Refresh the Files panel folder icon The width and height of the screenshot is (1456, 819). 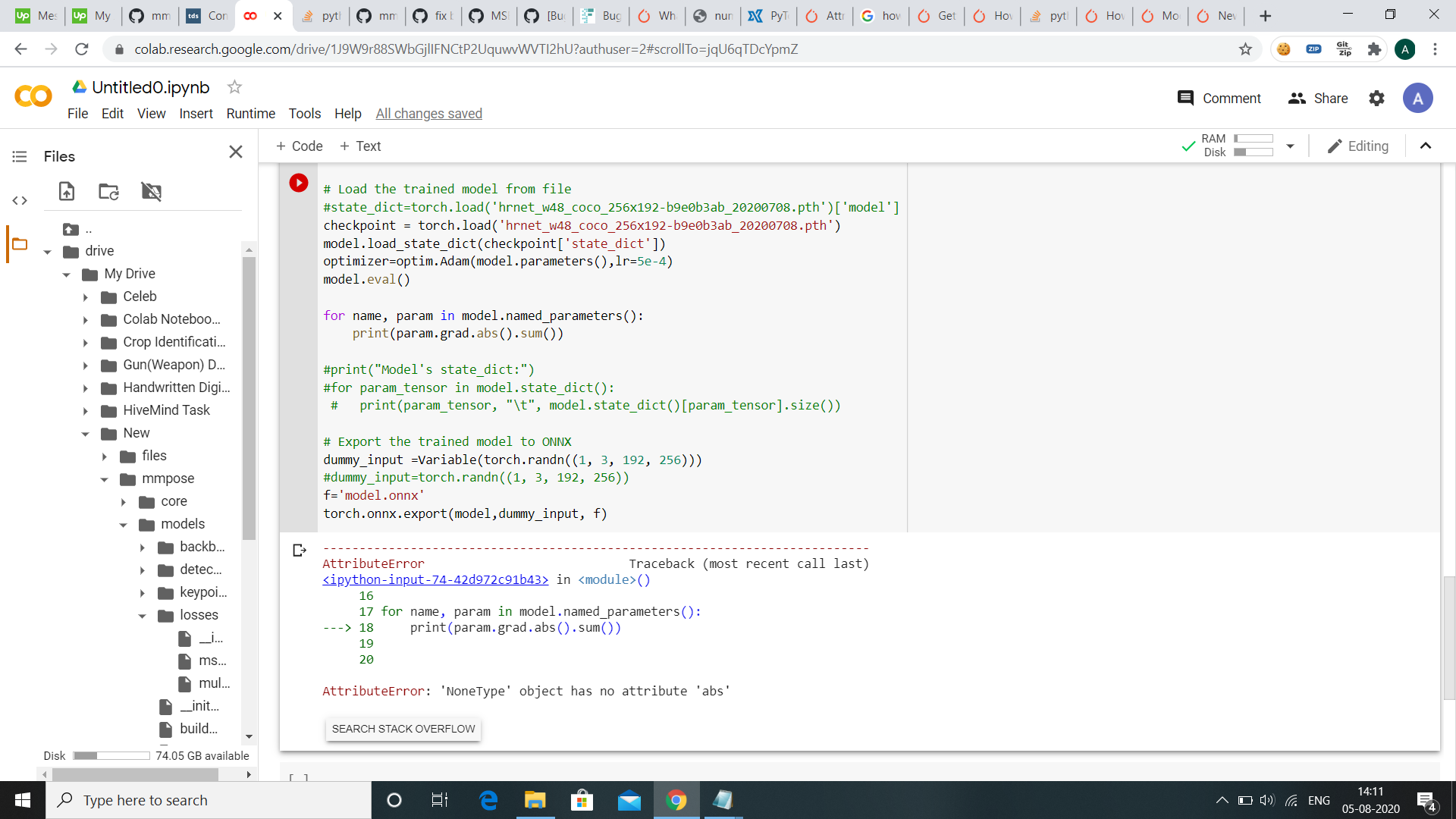coord(108,191)
